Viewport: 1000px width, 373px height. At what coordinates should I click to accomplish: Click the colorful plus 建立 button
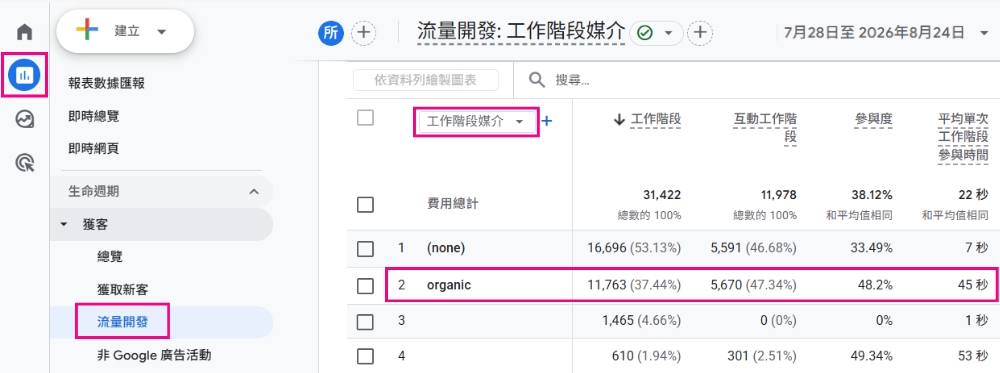click(x=125, y=31)
